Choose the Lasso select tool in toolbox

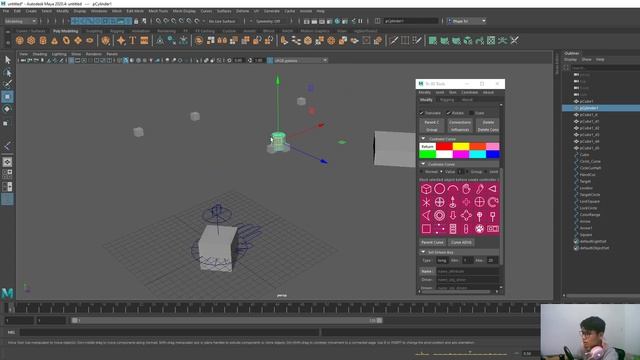(7, 73)
